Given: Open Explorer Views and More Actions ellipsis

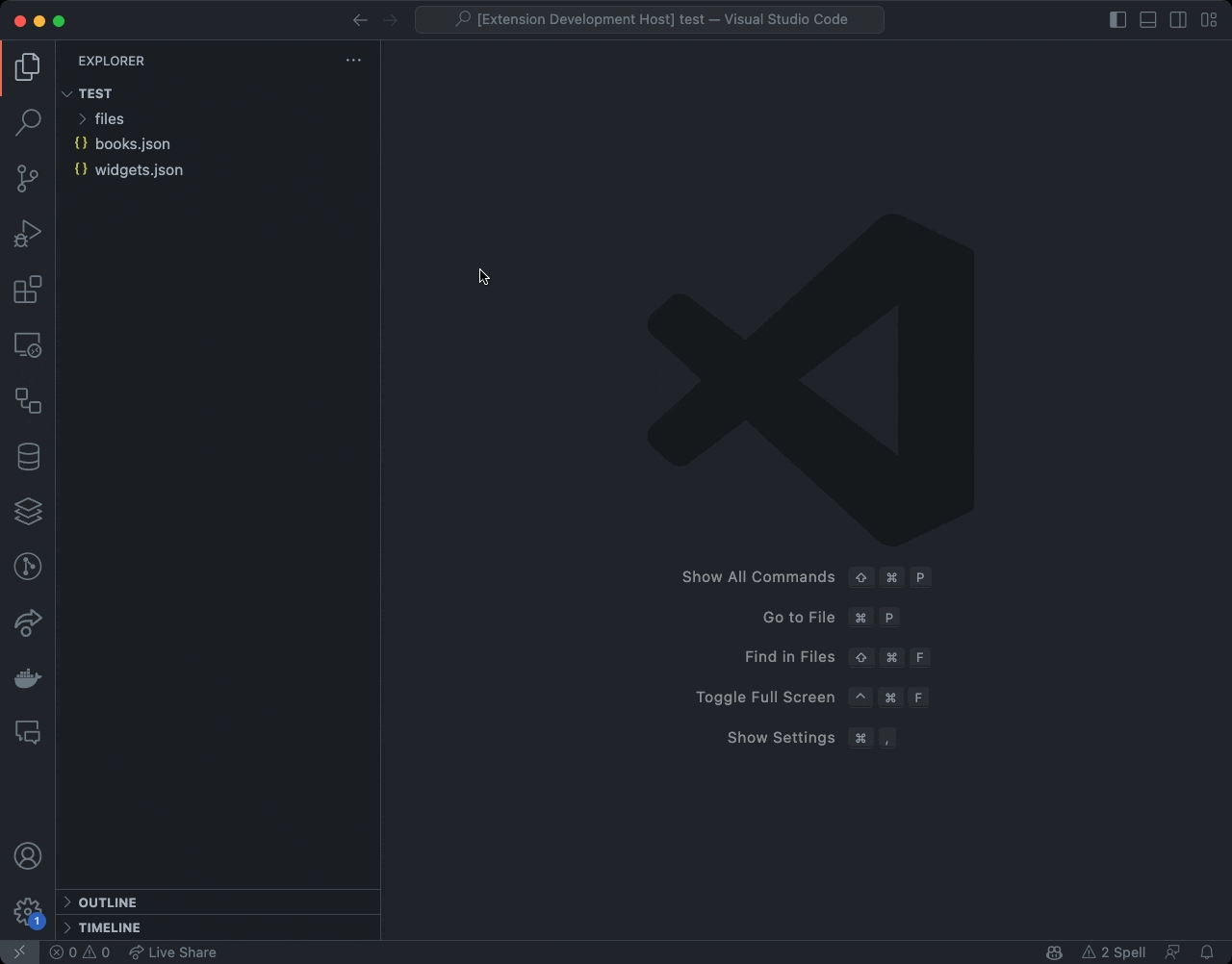Looking at the screenshot, I should point(353,61).
